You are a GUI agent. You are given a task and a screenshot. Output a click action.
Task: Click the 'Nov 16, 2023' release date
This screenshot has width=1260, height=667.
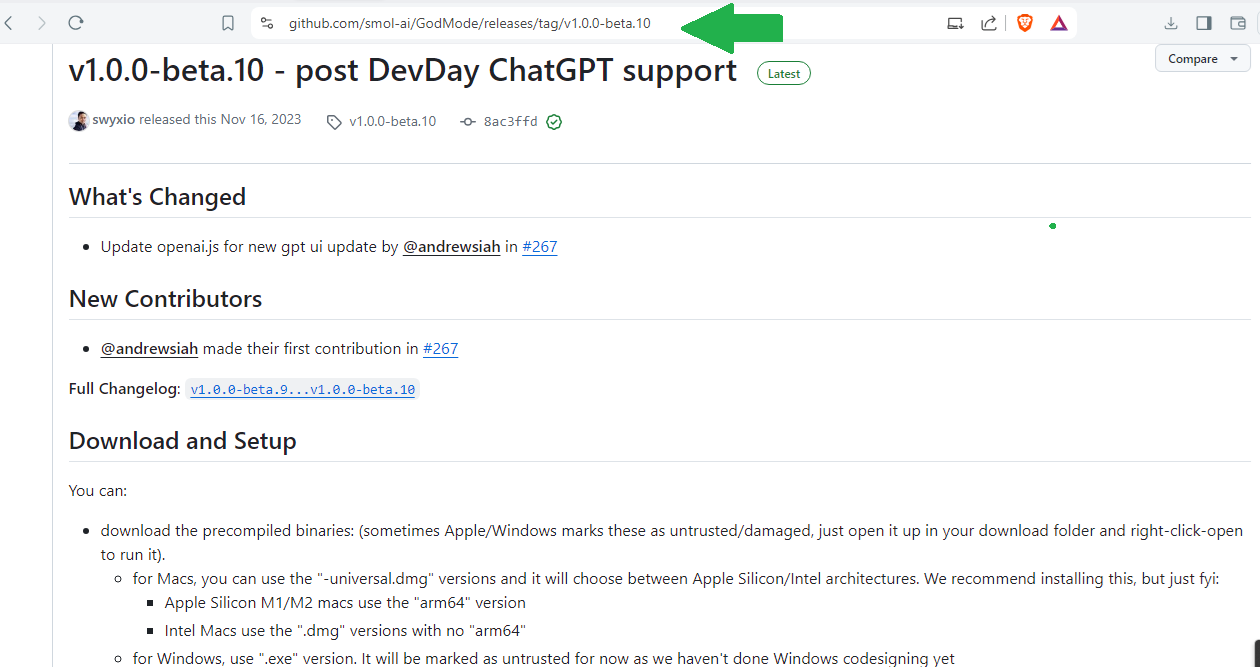pyautogui.click(x=261, y=120)
